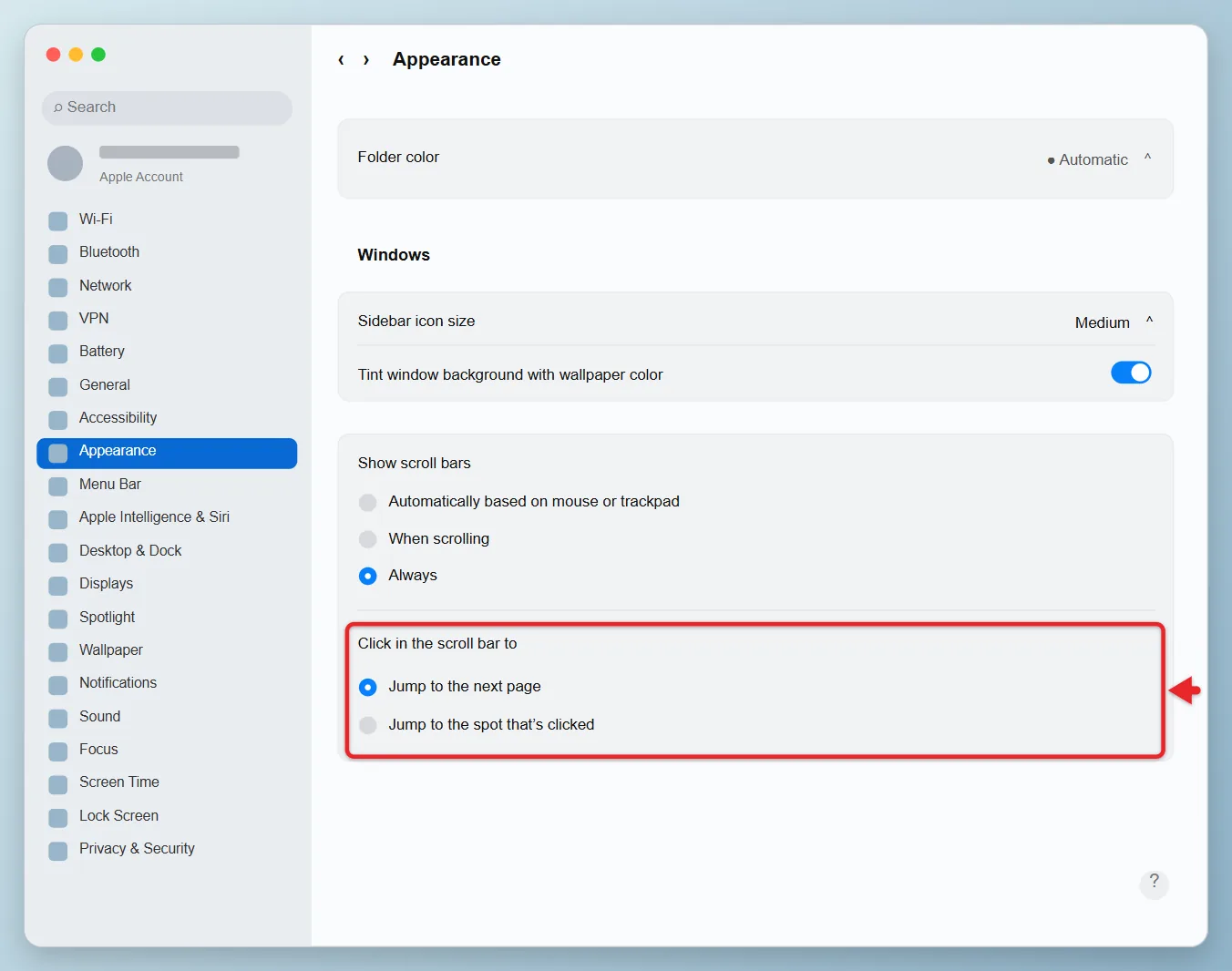Click the red close window button

(54, 55)
